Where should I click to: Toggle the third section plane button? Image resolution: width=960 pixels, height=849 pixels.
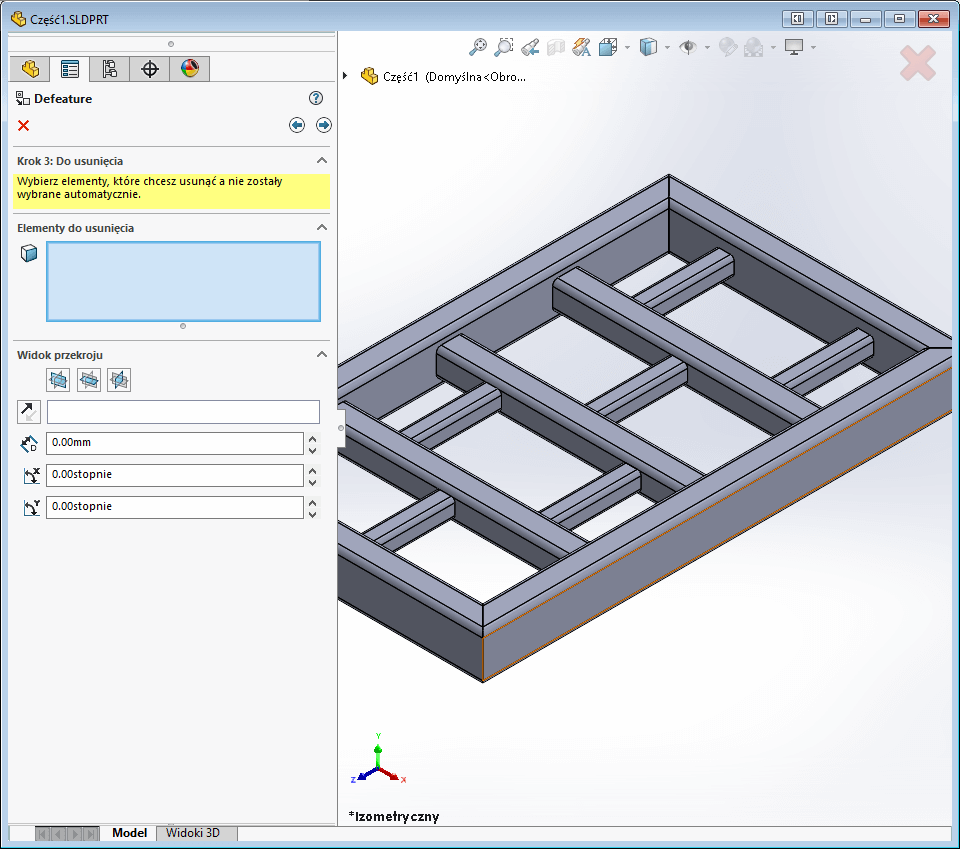118,380
